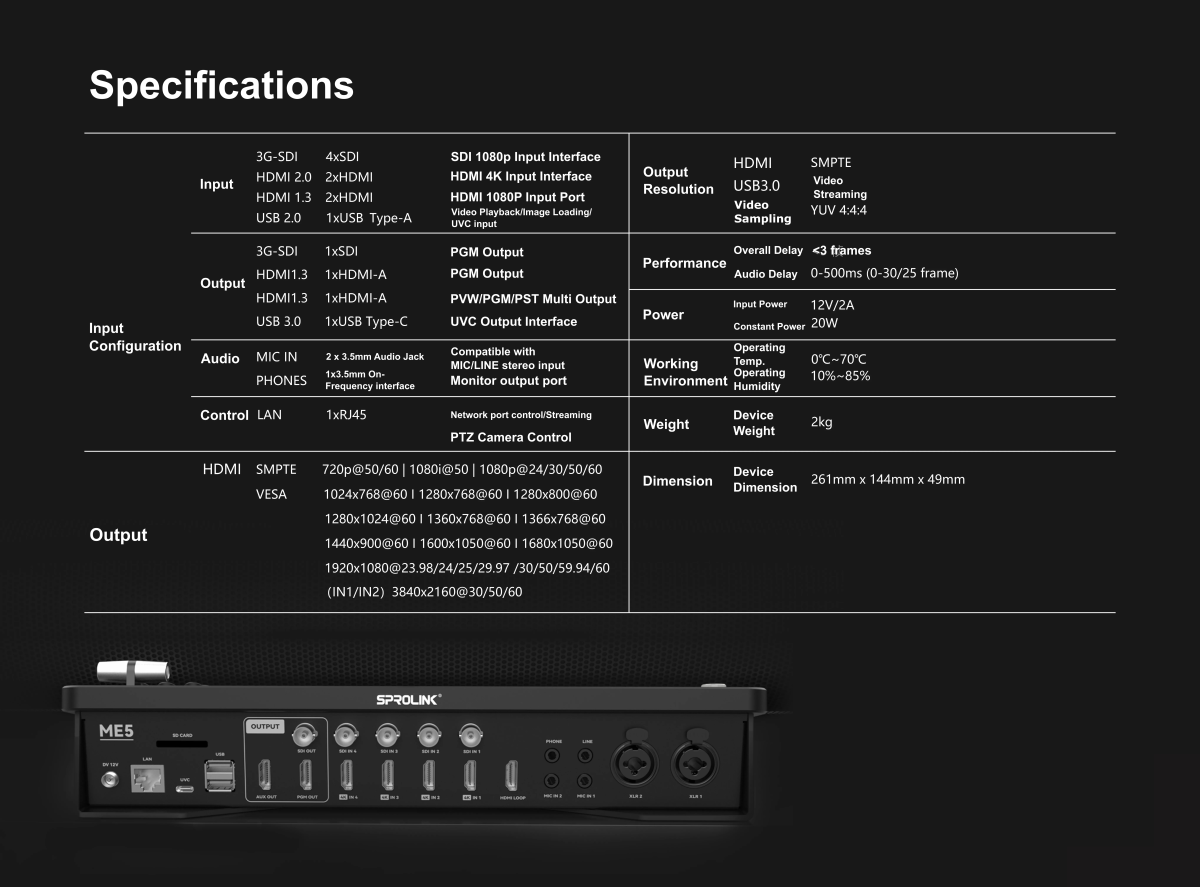Click the MIC IN 2 jack
The height and width of the screenshot is (887, 1200).
point(553,781)
